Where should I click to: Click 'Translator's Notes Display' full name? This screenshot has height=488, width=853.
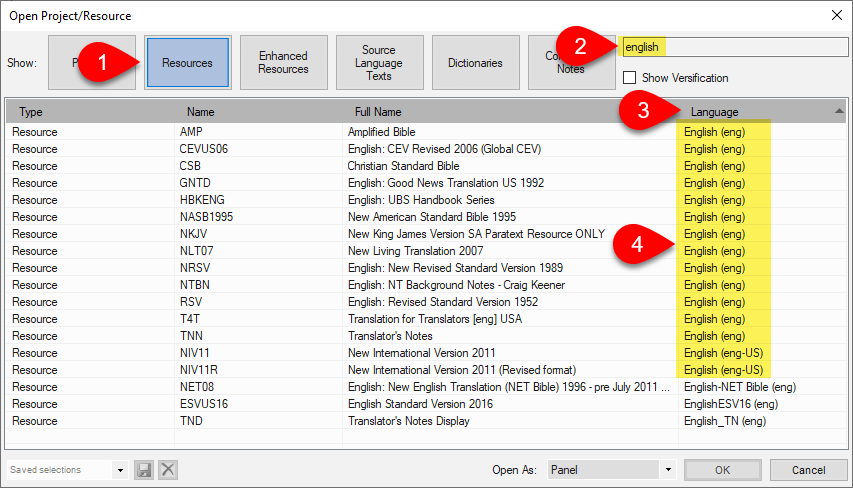click(409, 421)
